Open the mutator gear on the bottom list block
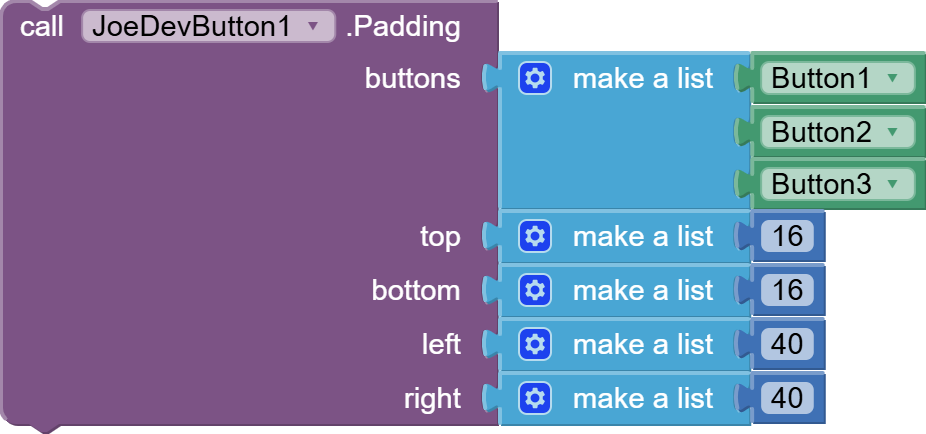Viewport: 926px width, 434px height. click(535, 290)
